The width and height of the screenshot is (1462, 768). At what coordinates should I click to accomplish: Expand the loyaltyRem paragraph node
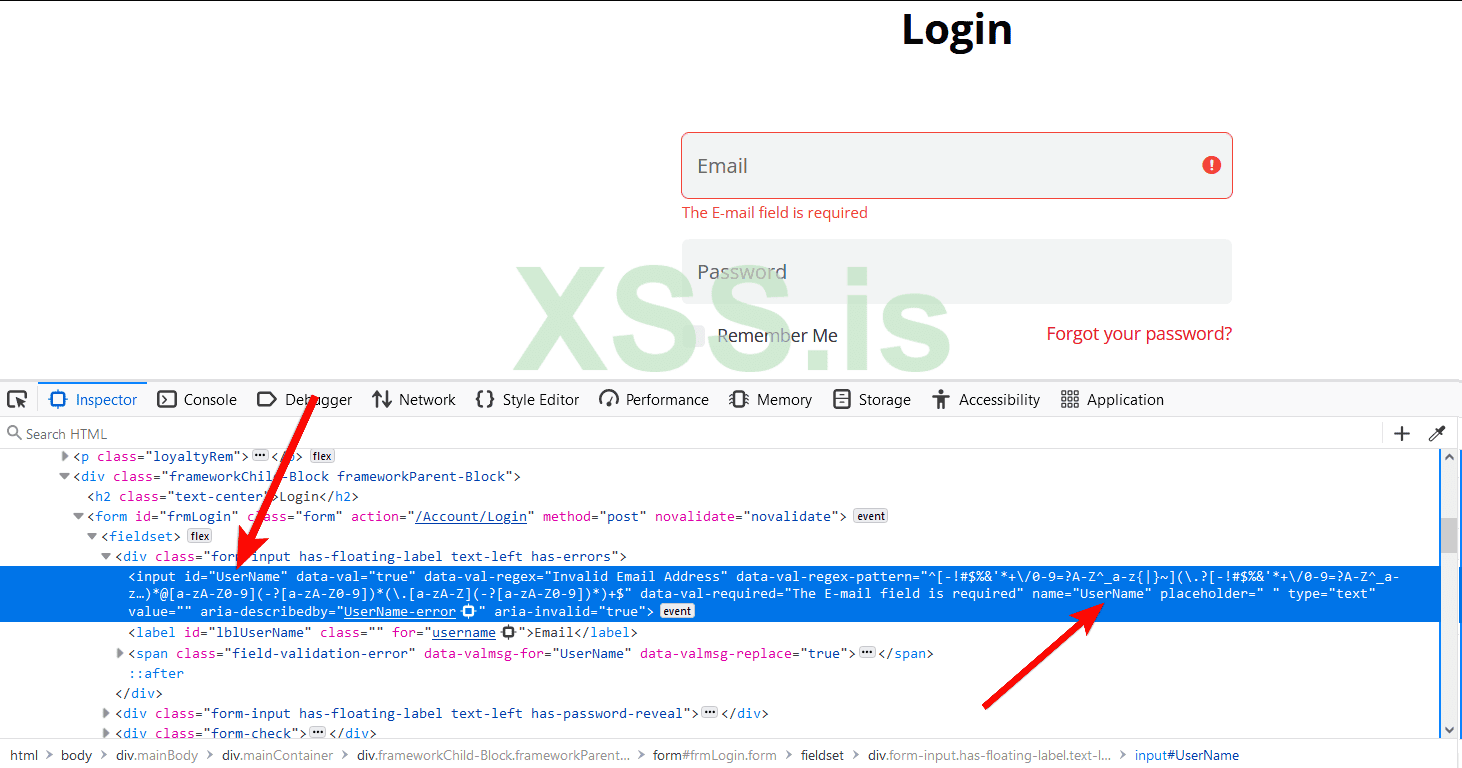(65, 456)
